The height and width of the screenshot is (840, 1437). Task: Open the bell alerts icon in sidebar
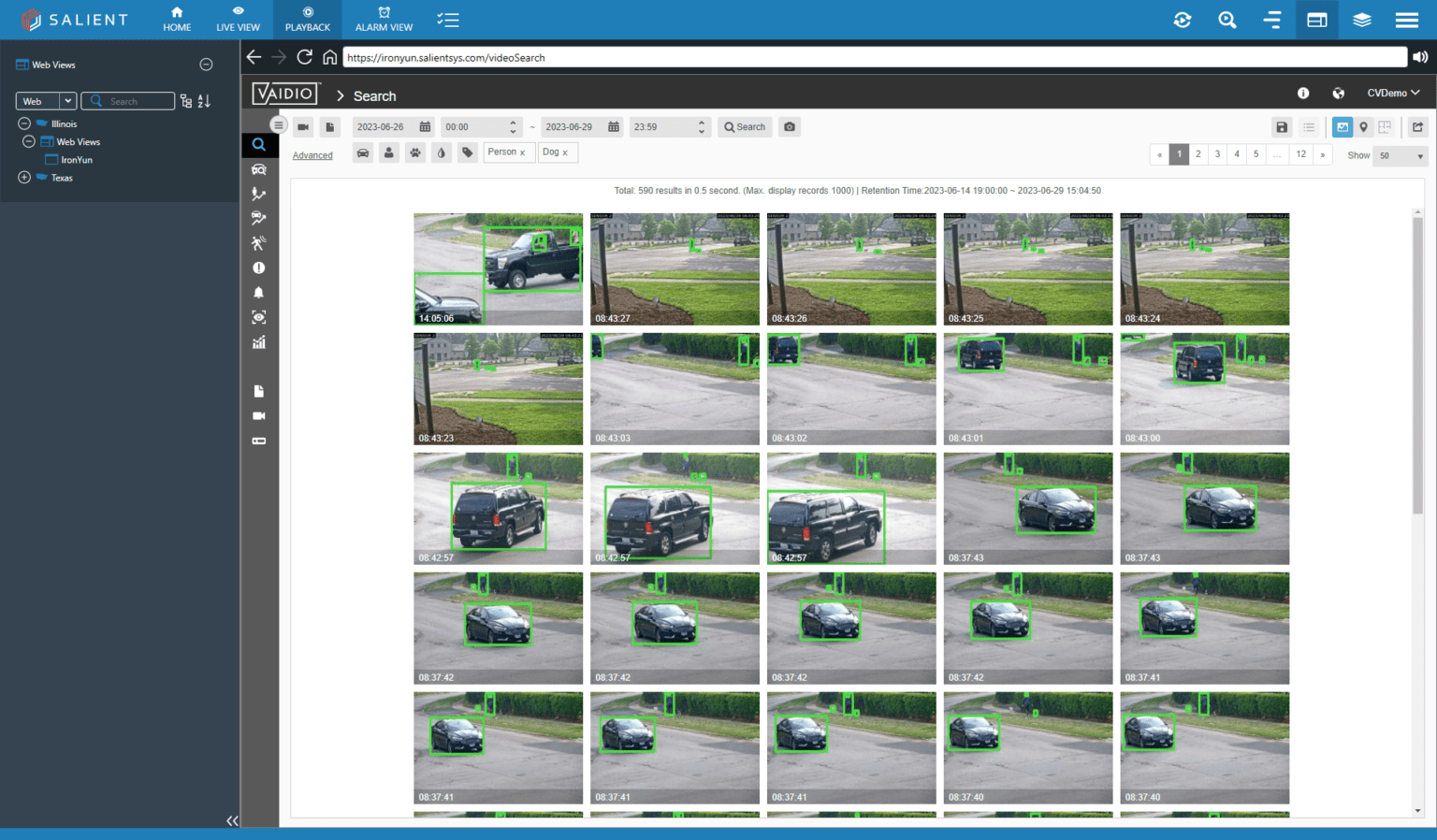pos(259,293)
